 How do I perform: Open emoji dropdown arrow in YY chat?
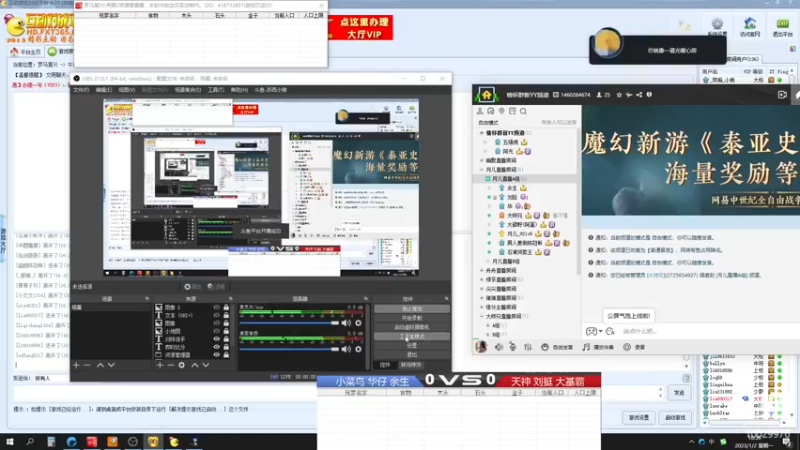tap(601, 332)
